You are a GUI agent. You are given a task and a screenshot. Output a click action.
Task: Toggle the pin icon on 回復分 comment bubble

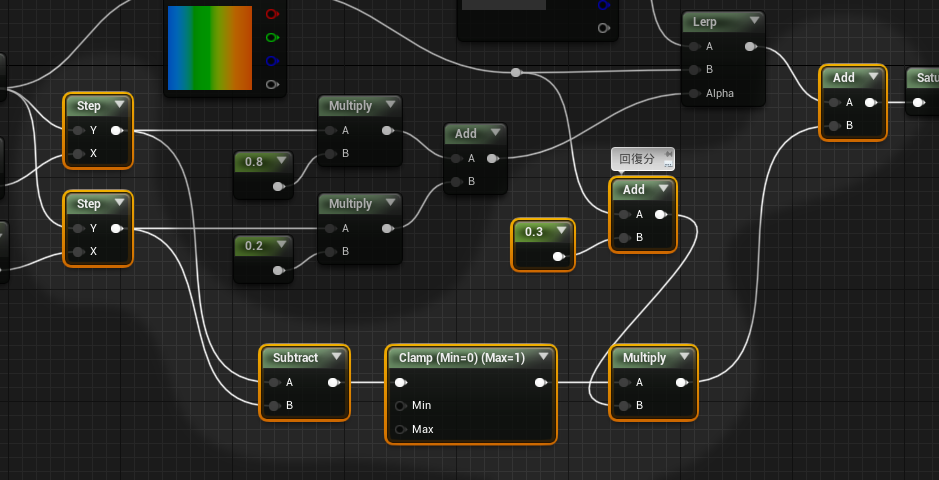click(x=668, y=155)
